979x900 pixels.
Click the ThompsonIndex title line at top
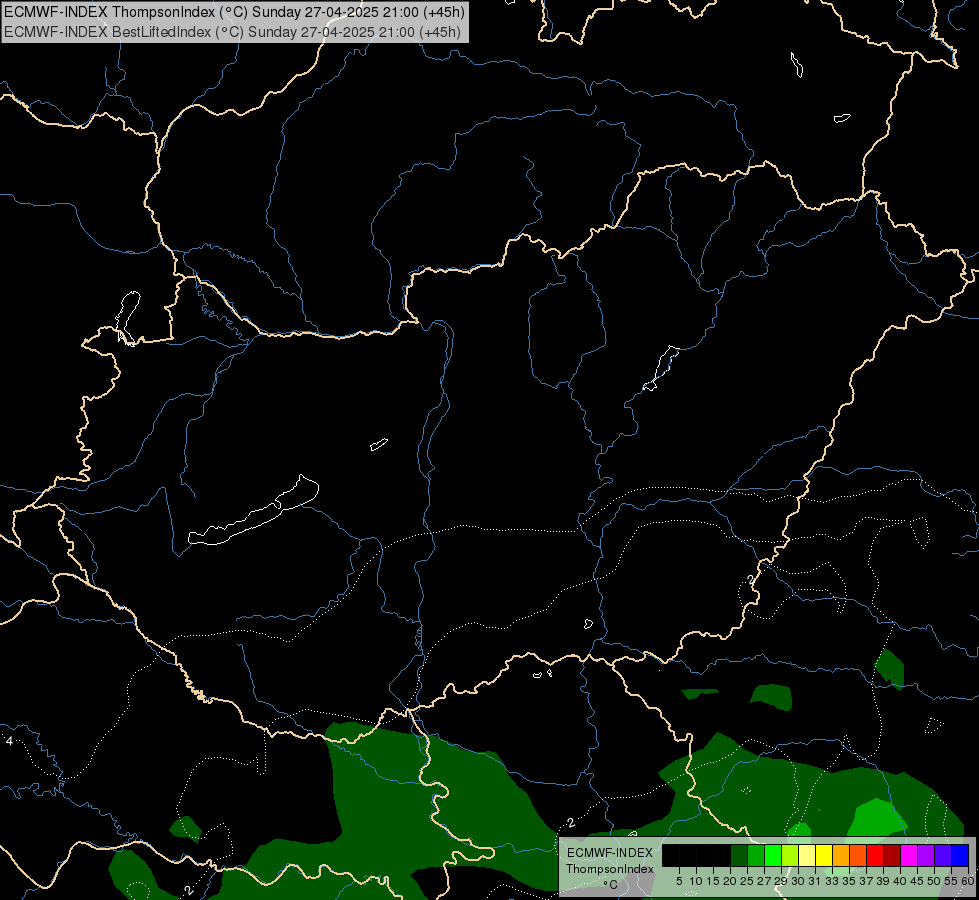coord(234,12)
